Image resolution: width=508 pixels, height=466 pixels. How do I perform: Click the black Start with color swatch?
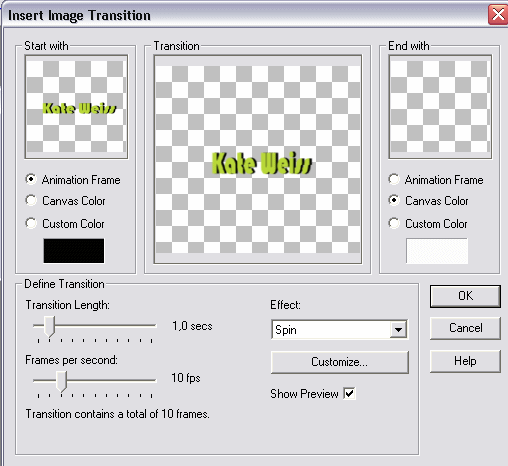pyautogui.click(x=74, y=251)
